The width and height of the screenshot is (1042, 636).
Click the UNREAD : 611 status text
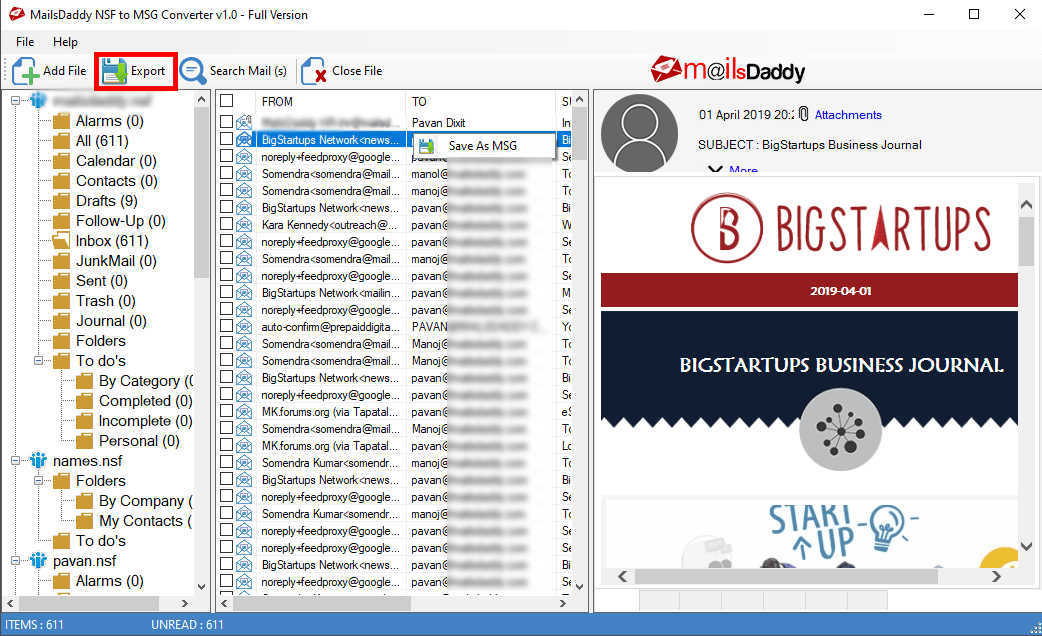click(x=187, y=625)
